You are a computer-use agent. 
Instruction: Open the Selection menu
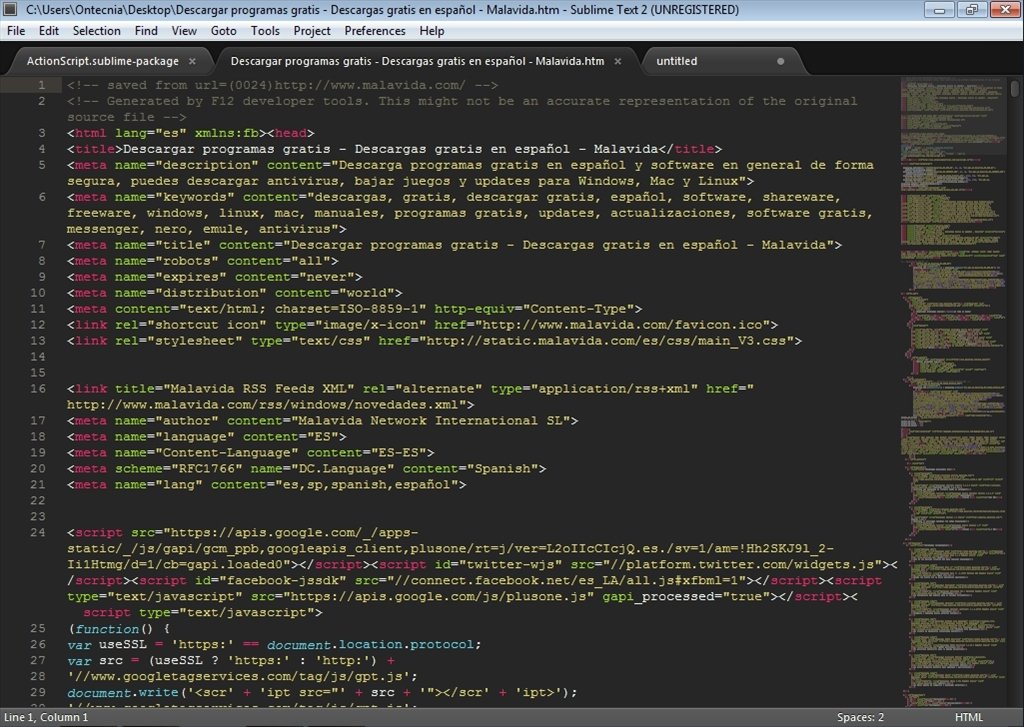click(96, 31)
